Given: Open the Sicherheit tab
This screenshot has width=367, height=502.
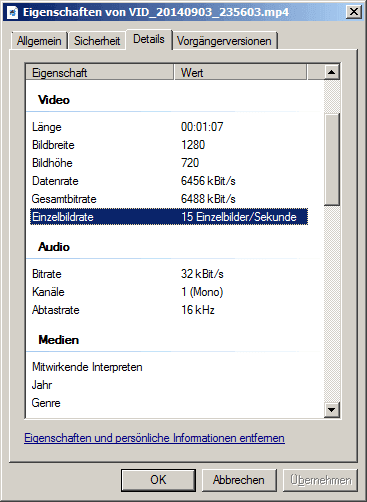Looking at the screenshot, I should 97,41.
